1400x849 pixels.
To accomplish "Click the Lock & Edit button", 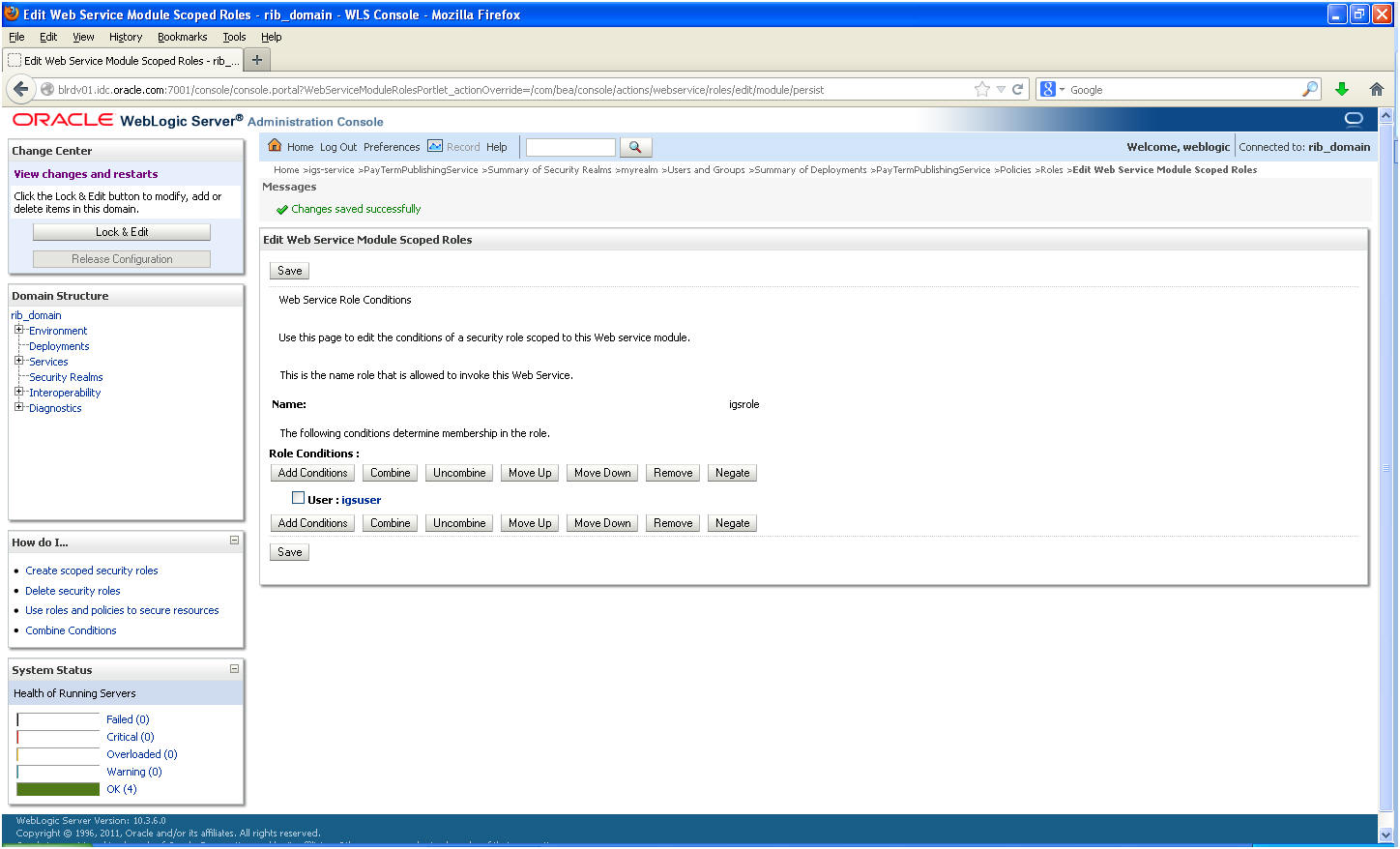I will [122, 232].
